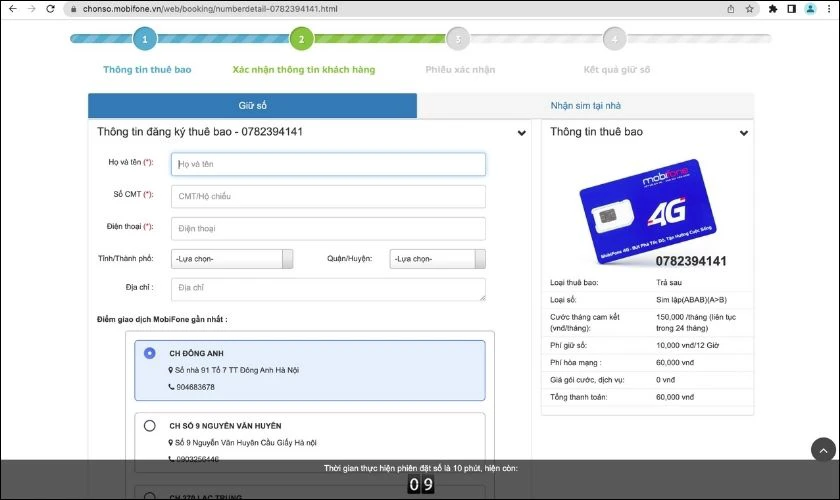Select CH SỐ 9 NGUYỄN VĂN HUYÊN radio button

150,425
